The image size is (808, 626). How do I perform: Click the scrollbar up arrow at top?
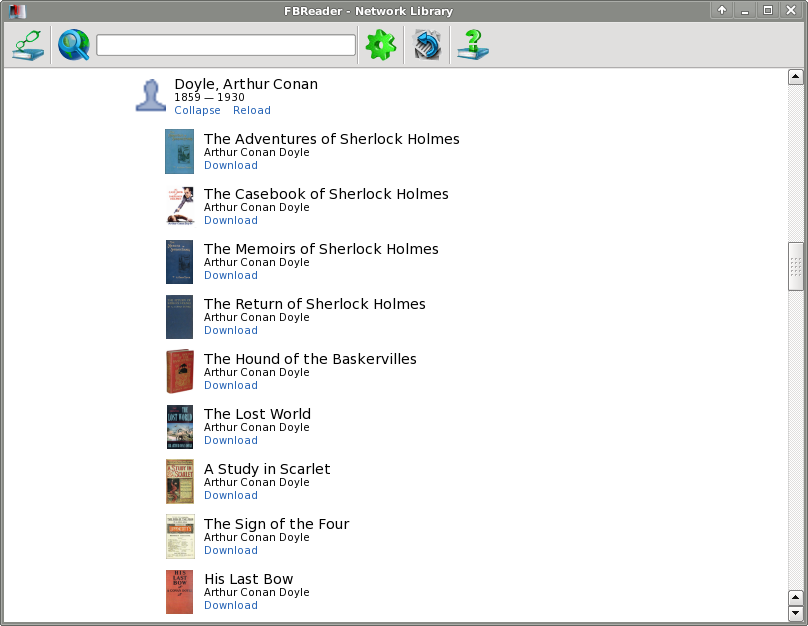pos(796,77)
